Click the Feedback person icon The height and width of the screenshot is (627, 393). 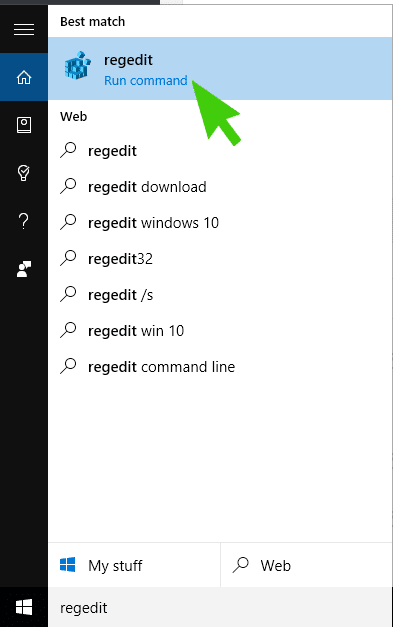tap(24, 269)
